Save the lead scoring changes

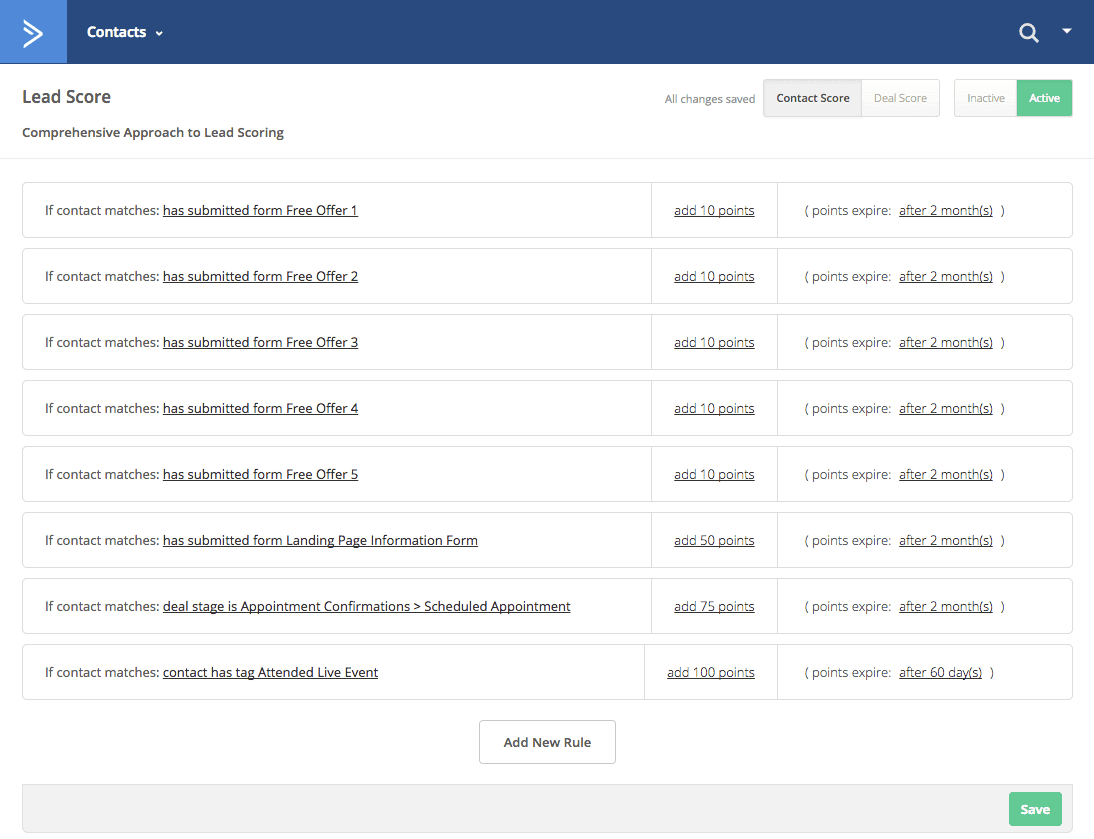(x=1035, y=809)
